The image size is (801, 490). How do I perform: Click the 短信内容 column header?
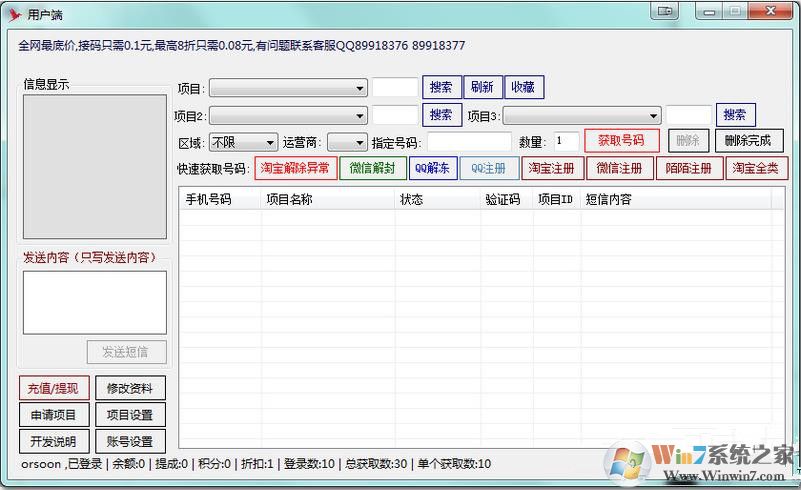[x=676, y=199]
